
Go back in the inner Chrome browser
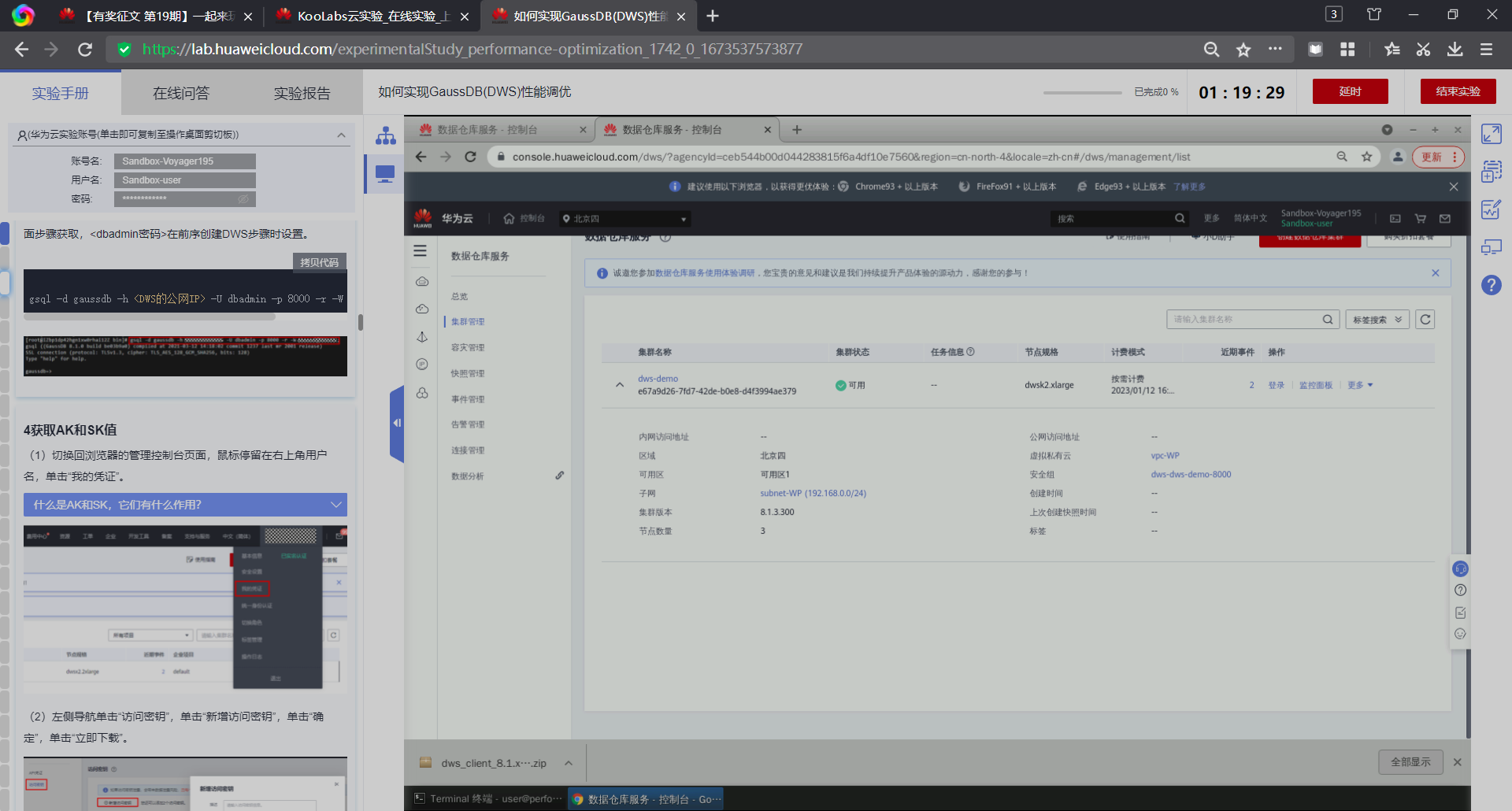pos(421,157)
